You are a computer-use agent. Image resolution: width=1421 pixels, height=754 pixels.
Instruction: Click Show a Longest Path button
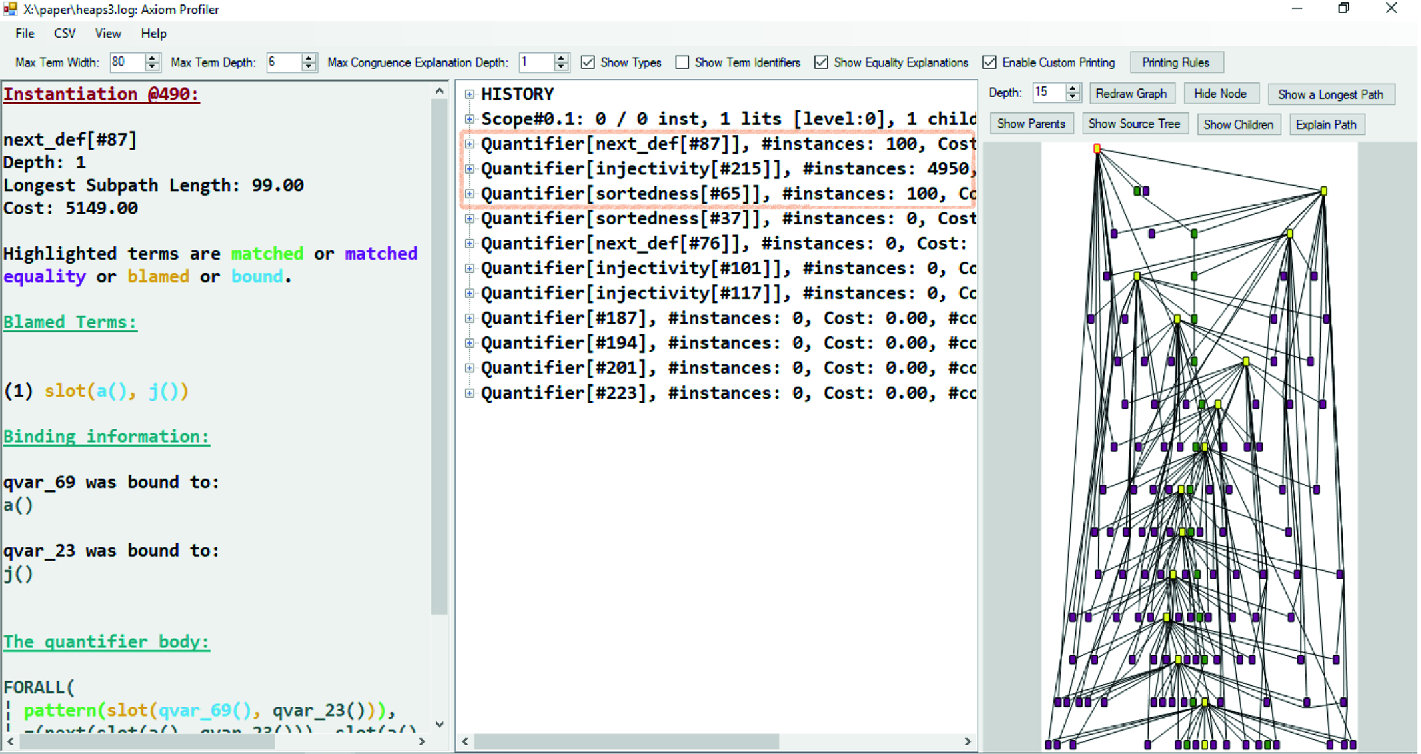1330,94
